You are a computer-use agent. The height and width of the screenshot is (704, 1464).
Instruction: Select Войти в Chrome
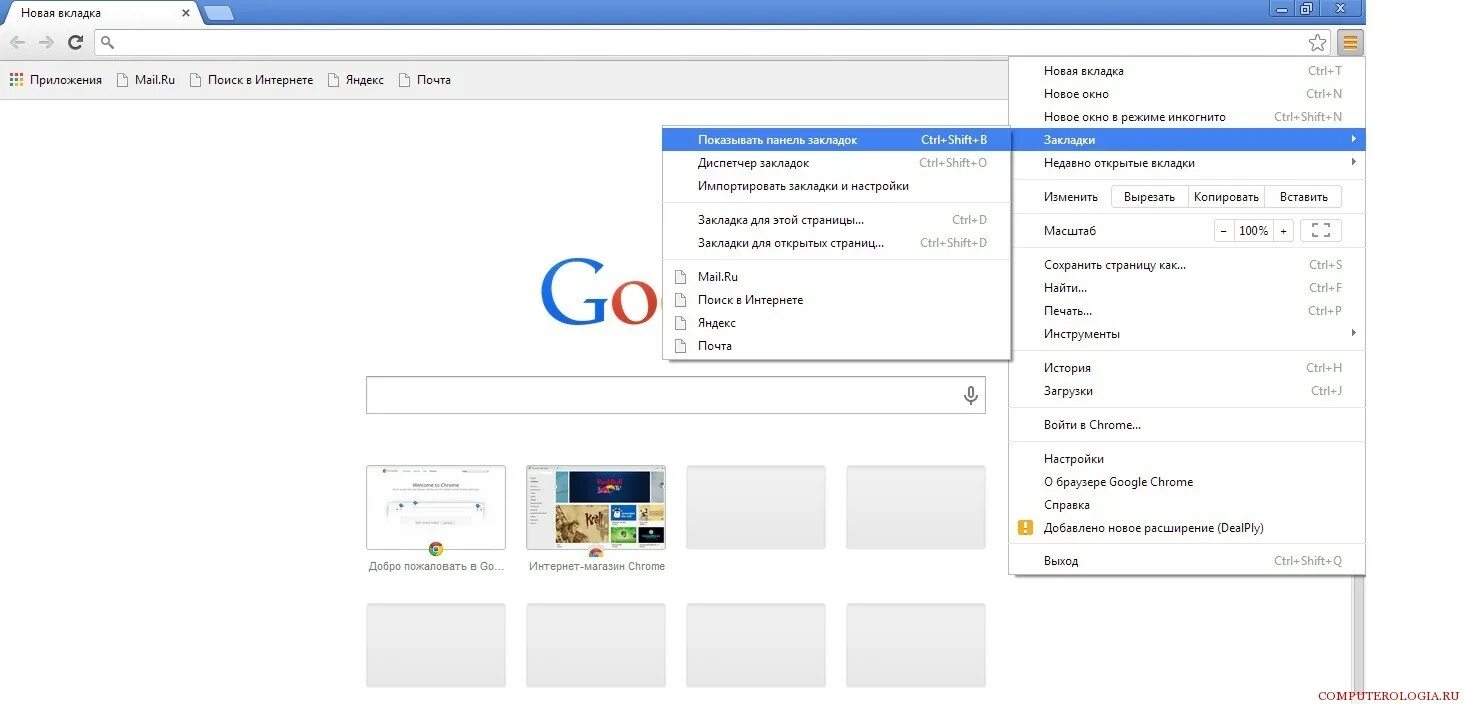tap(1187, 425)
